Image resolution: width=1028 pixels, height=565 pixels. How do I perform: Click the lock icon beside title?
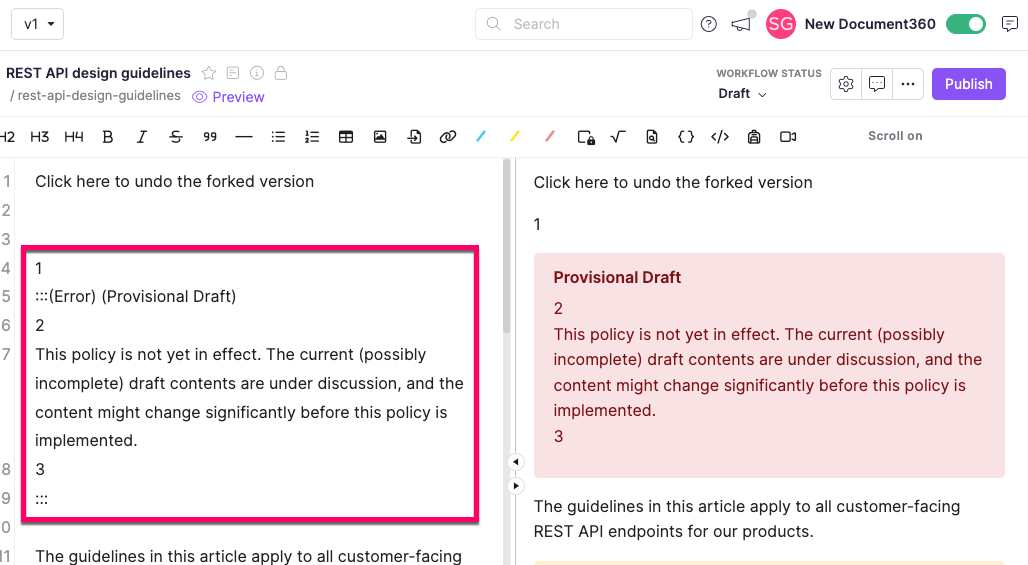[281, 73]
